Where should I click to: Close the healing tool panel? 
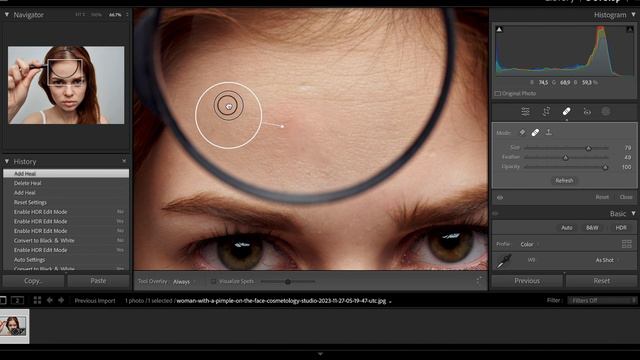tap(626, 197)
